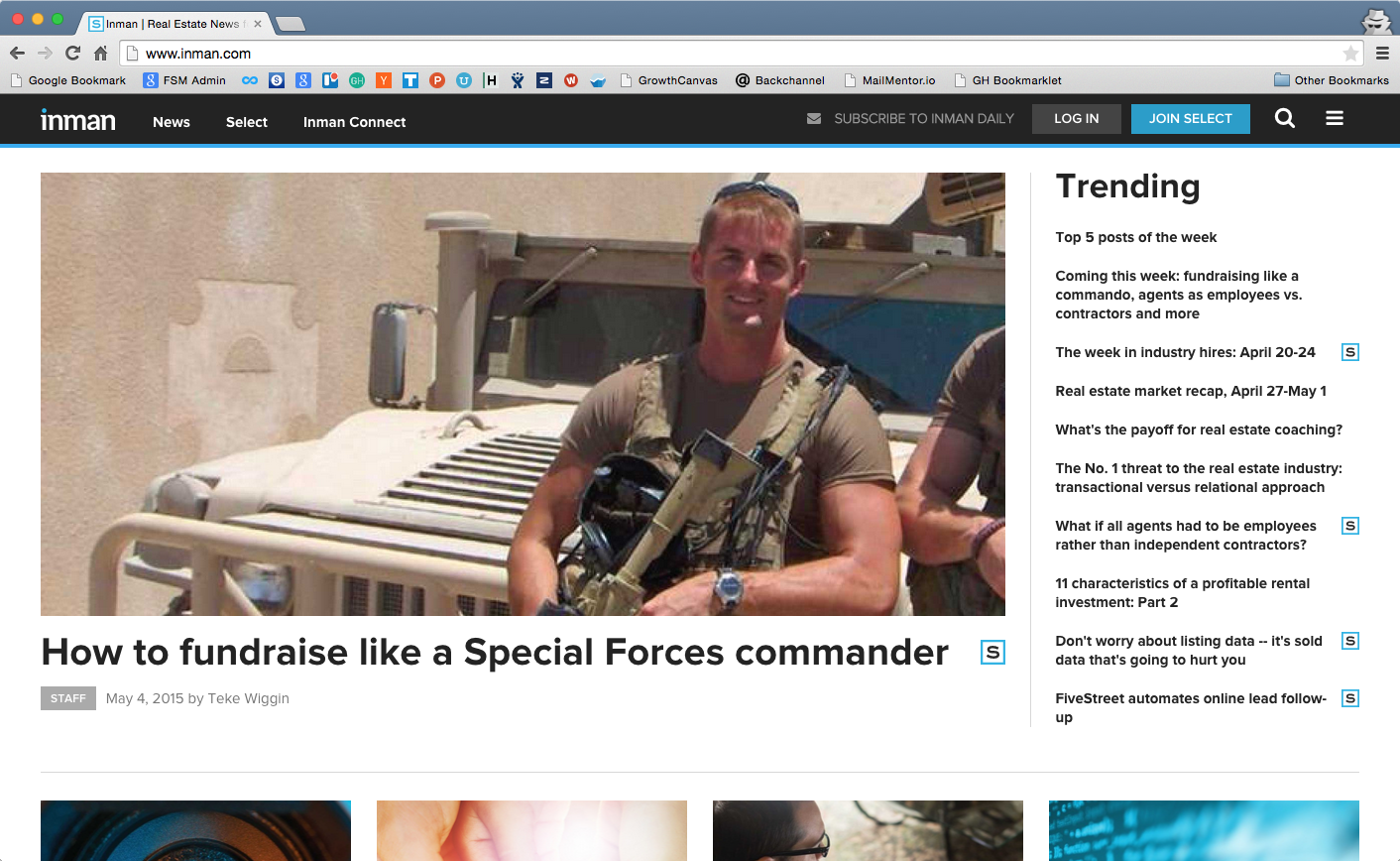Open the Special Forces commander headline
This screenshot has height=861, width=1400.
[x=495, y=652]
